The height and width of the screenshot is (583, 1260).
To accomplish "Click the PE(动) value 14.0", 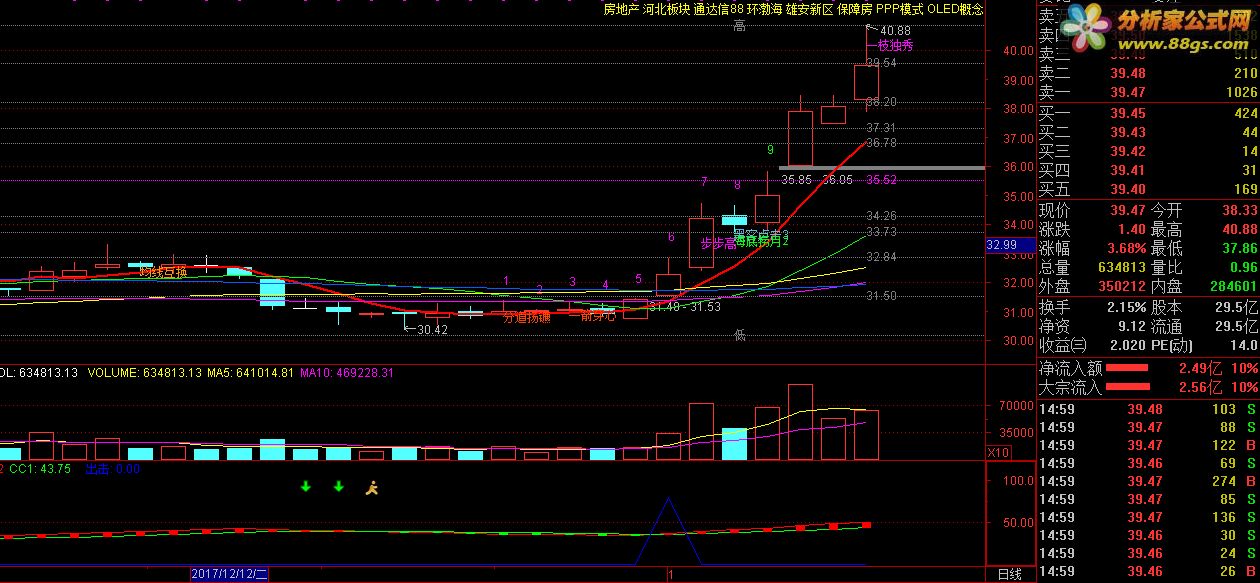I will pyautogui.click(x=1244, y=345).
